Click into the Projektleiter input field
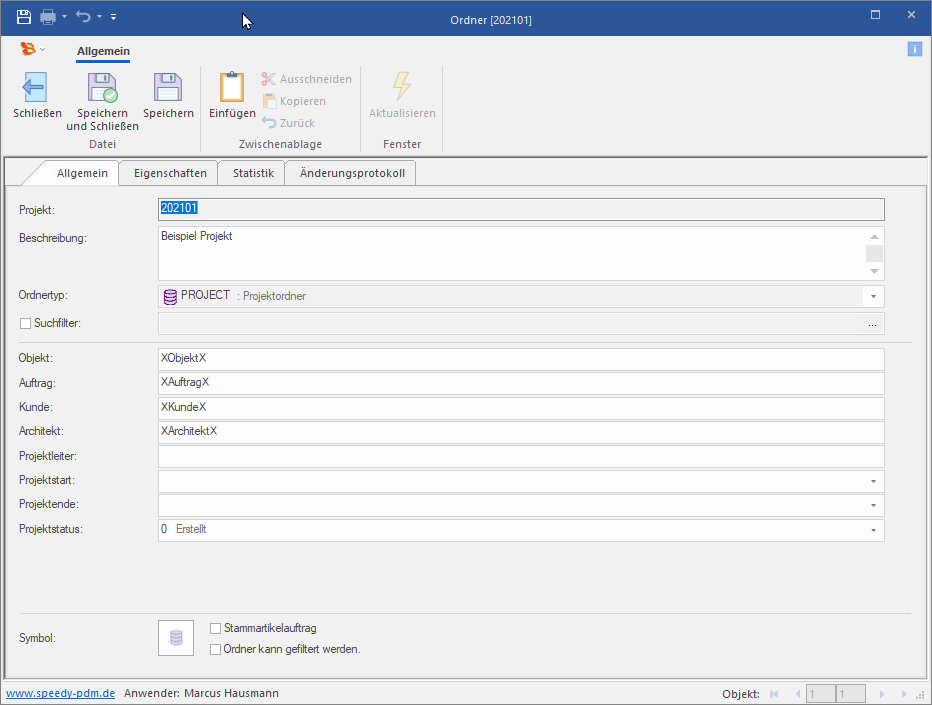 [520, 457]
